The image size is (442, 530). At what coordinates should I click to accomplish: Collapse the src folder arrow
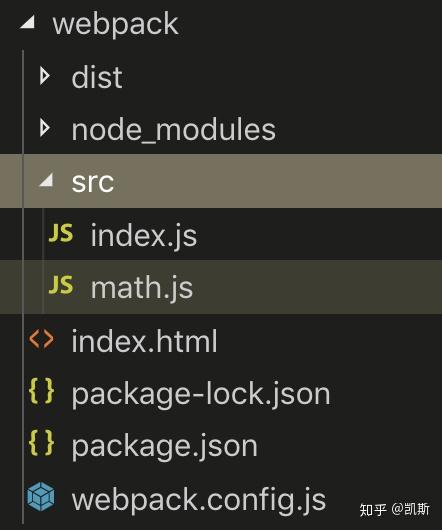[x=46, y=179]
